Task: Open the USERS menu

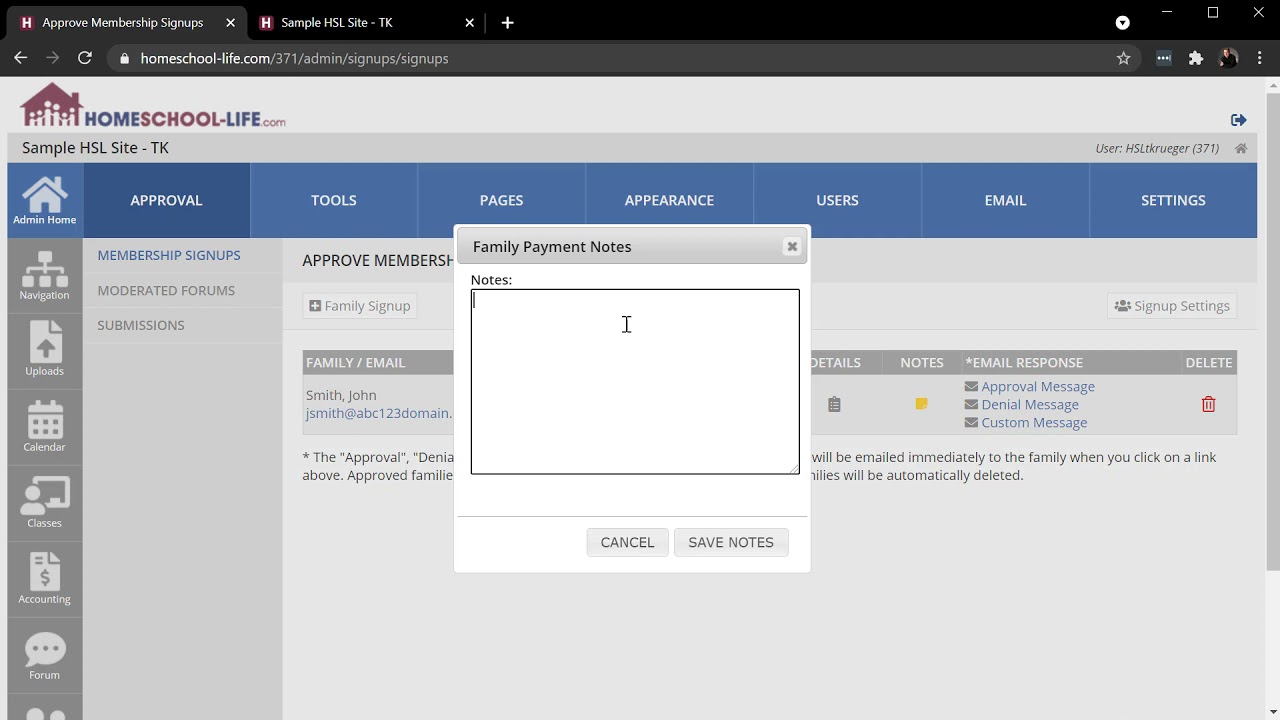Action: point(837,200)
